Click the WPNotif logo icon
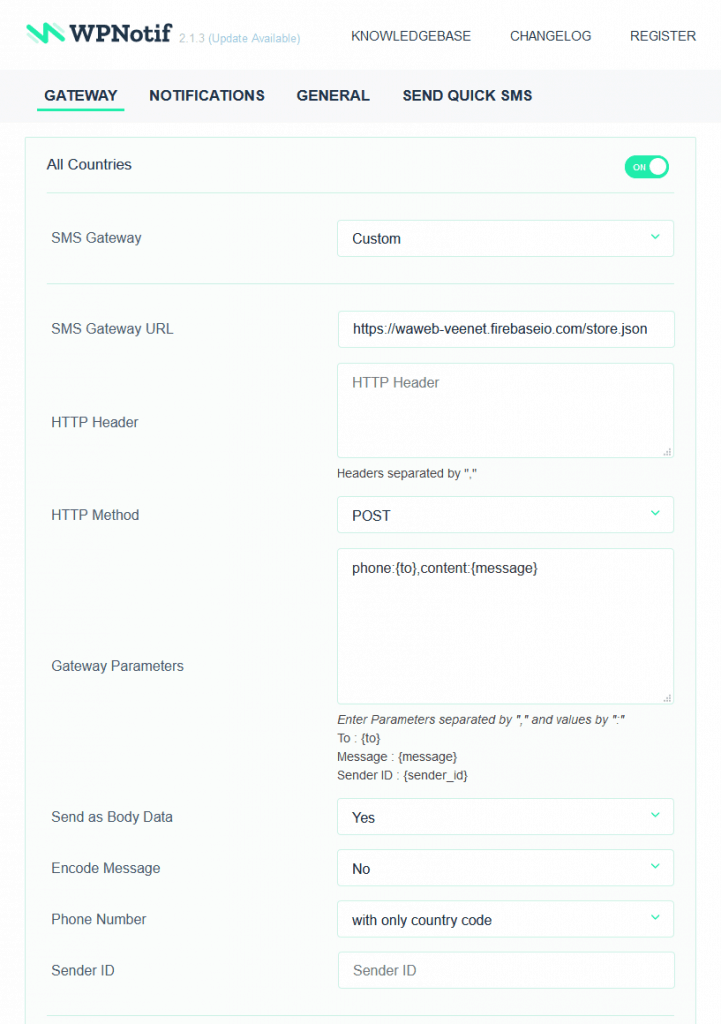The height and width of the screenshot is (1024, 721). coord(45,32)
